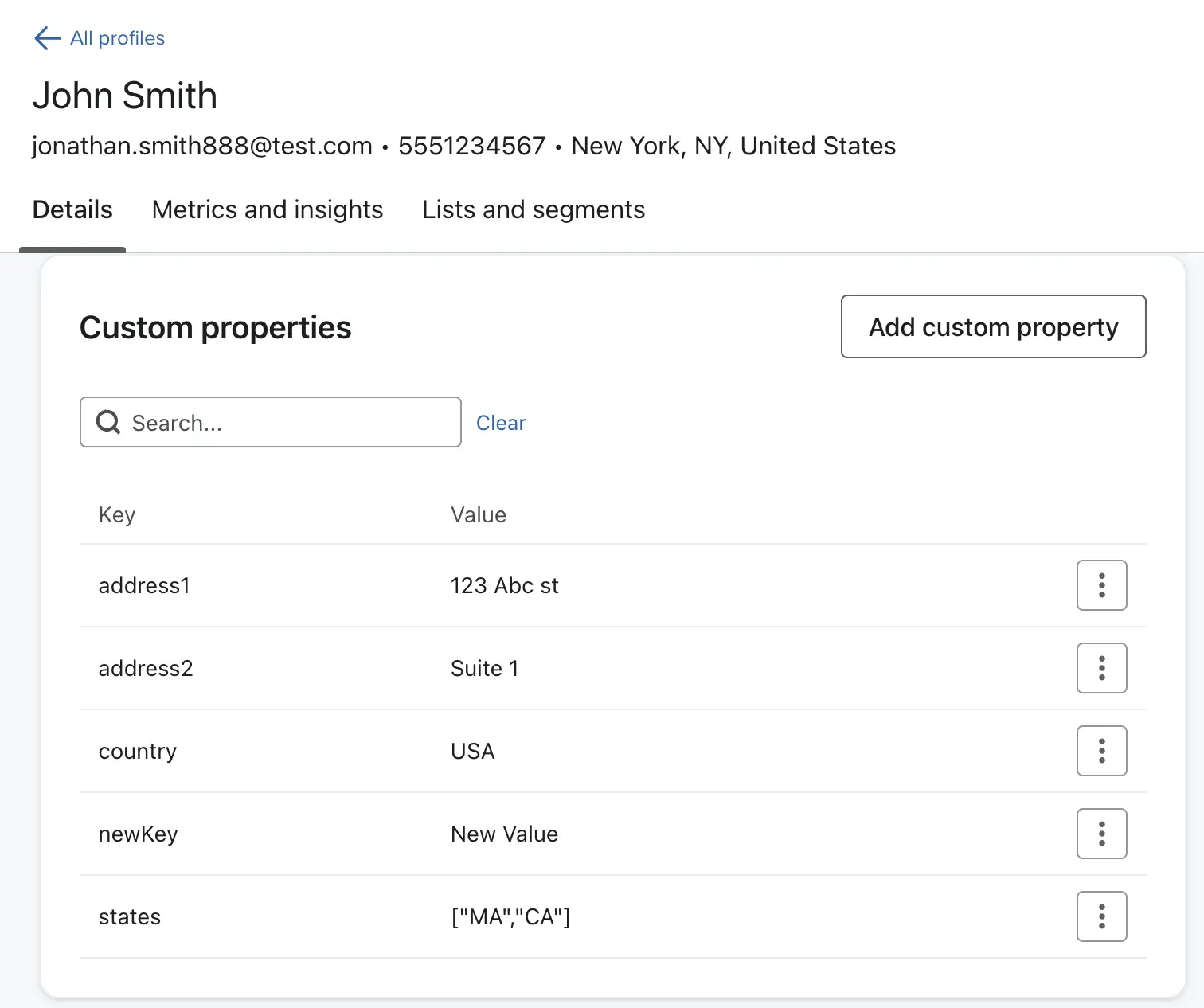Open the options menu for country row
Screen dimensions: 1204x1008
coord(1101,751)
